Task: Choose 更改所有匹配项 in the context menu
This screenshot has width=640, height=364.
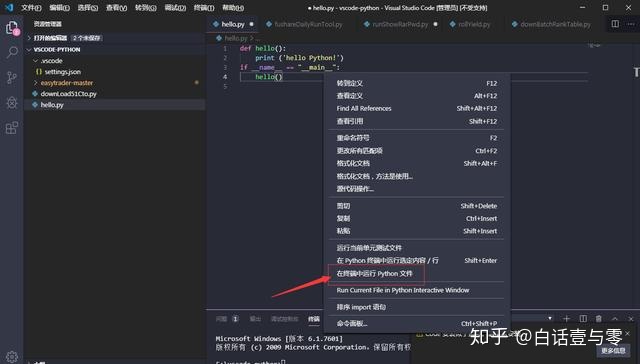Action: pos(416,151)
